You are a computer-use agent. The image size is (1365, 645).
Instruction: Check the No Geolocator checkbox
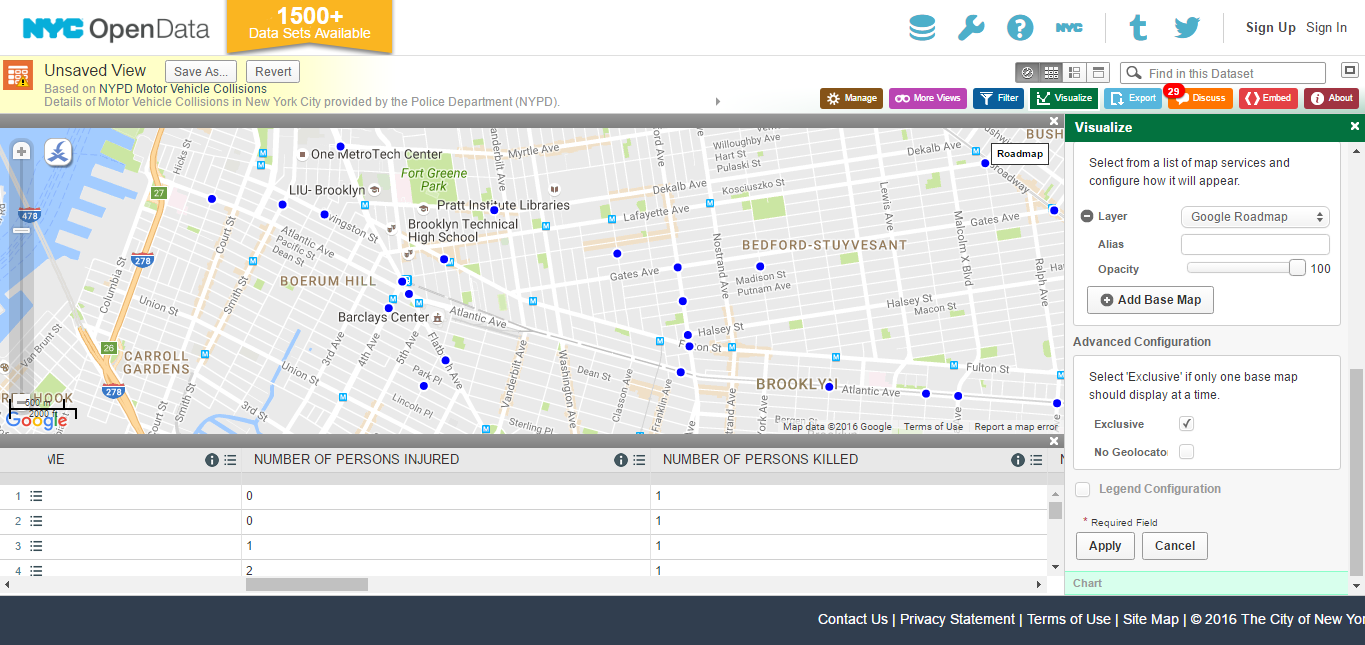click(x=1186, y=452)
